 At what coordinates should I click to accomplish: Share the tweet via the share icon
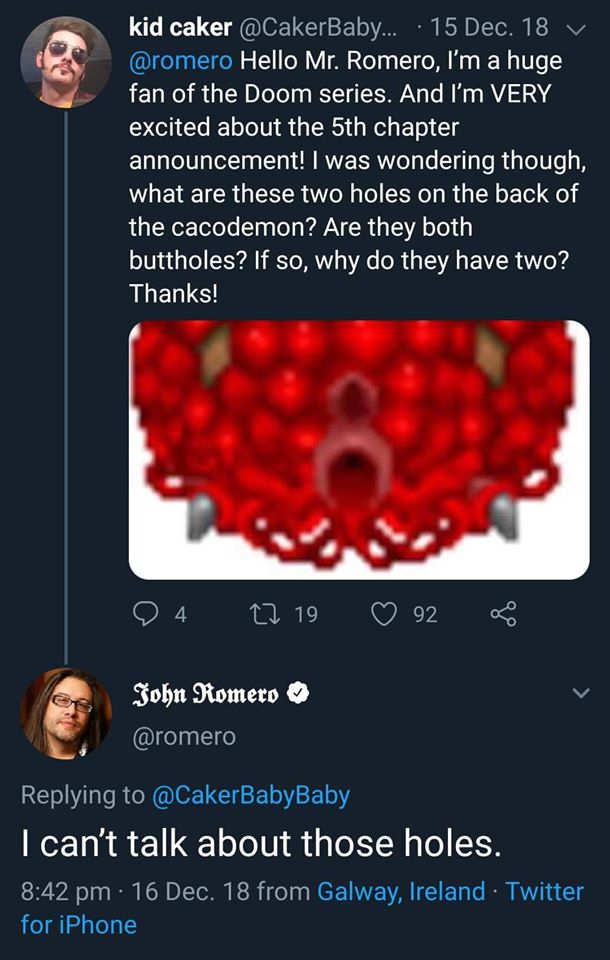pyautogui.click(x=504, y=614)
